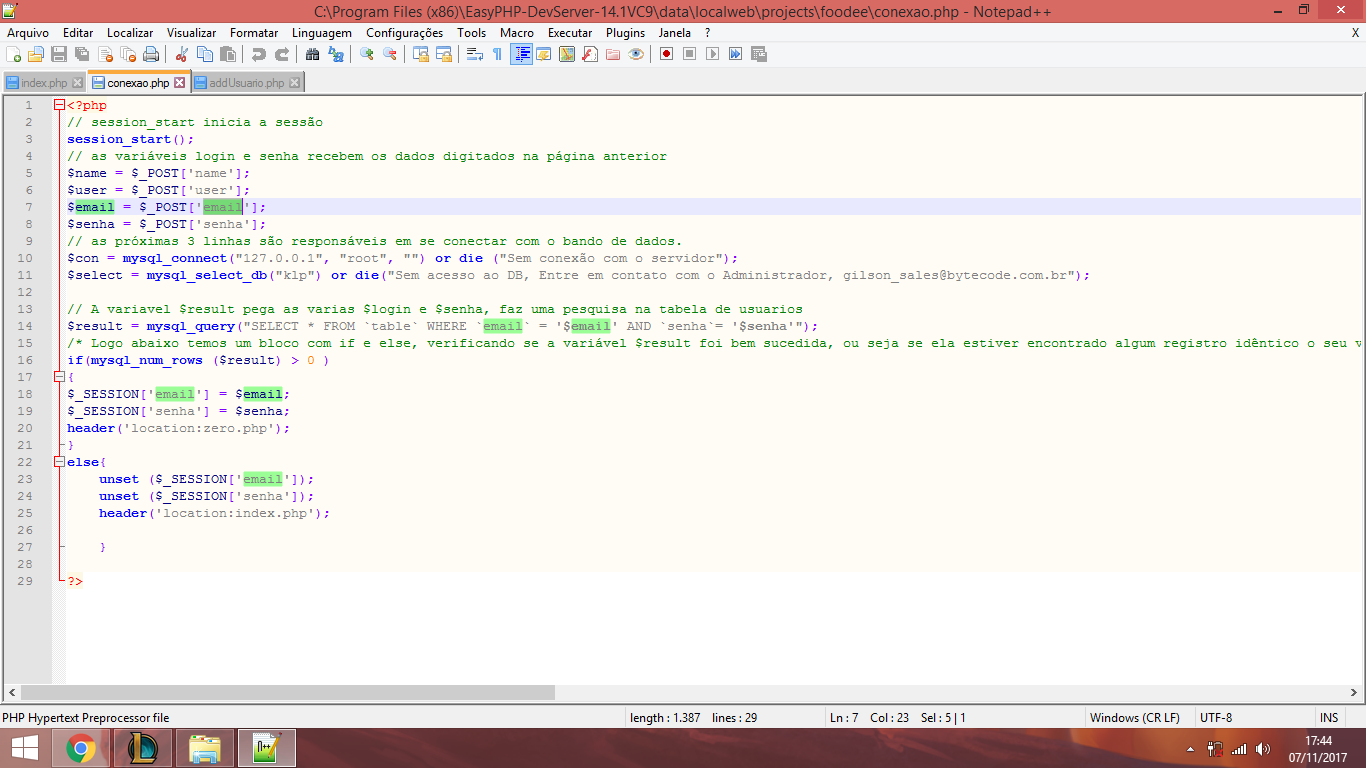Open the Executar menu
The image size is (1366, 768).
(570, 33)
